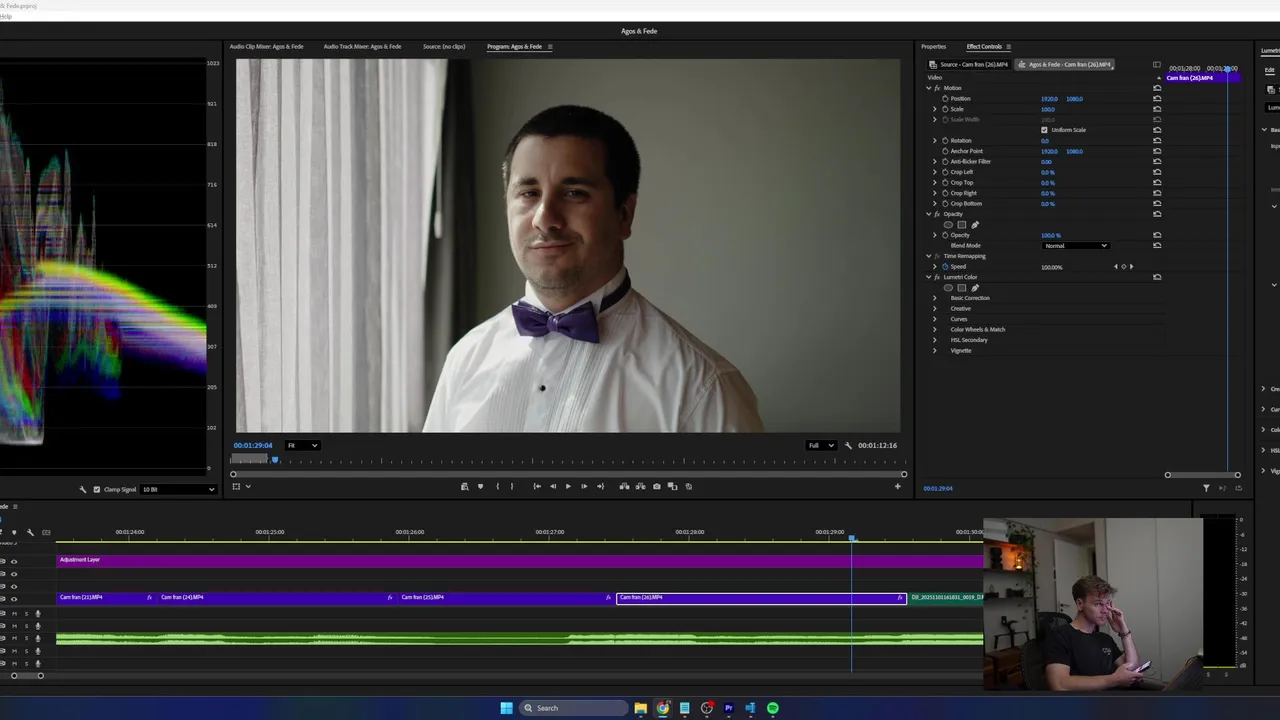Select the pen mask tool under Opacity
This screenshot has width=1280, height=720.
(975, 225)
